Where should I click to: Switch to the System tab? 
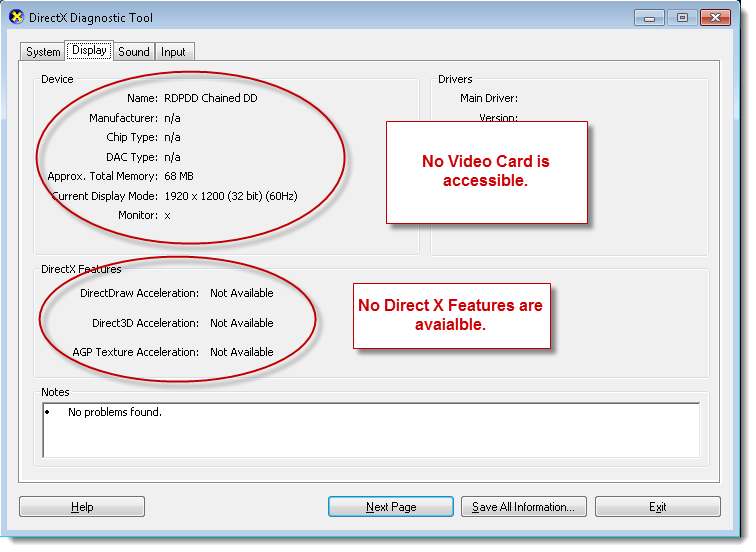43,52
